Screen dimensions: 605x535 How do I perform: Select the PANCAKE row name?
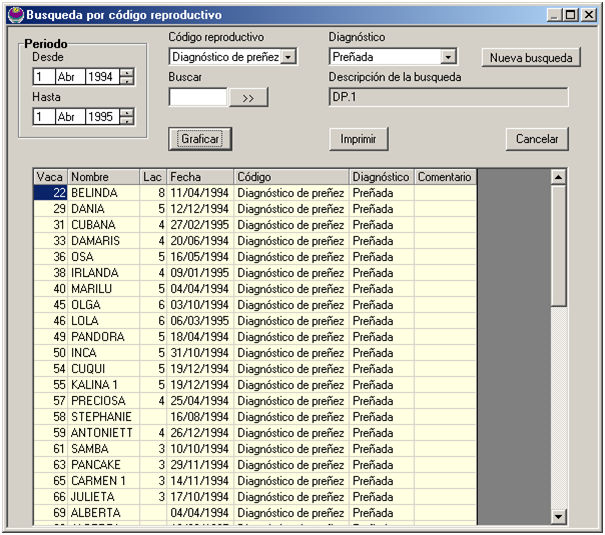[103, 465]
